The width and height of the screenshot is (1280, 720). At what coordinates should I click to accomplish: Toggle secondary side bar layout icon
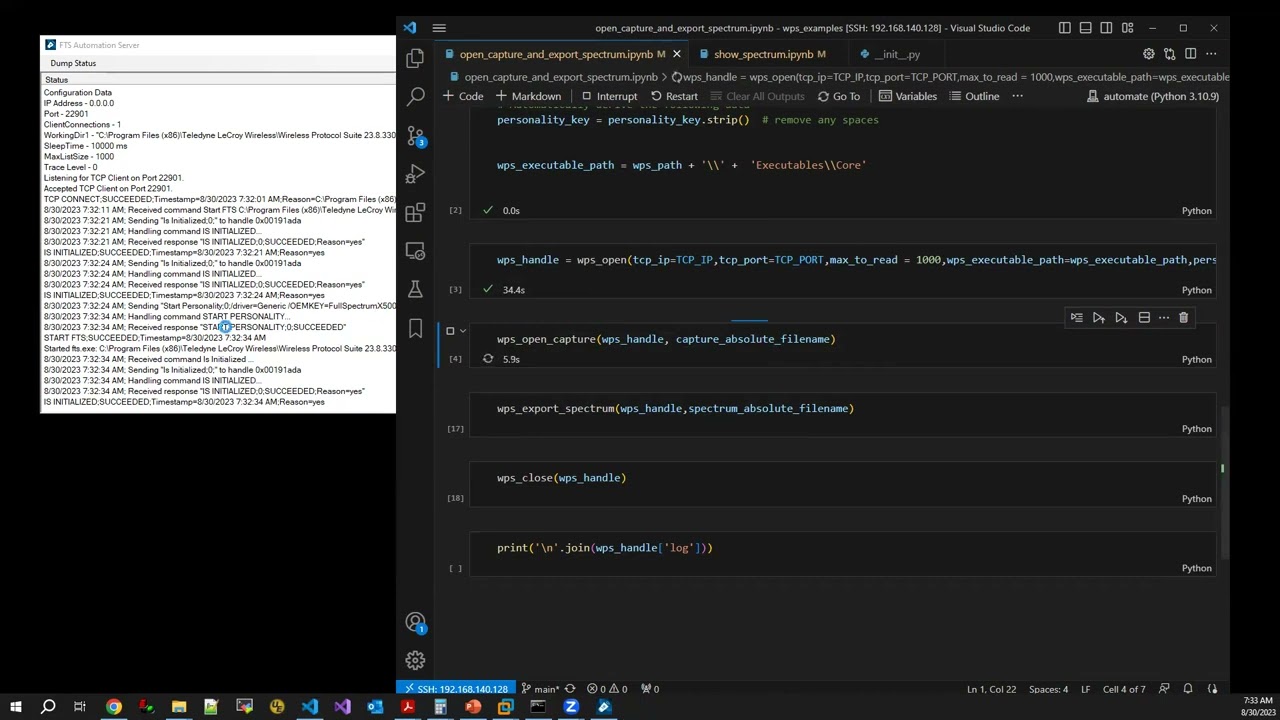click(x=1106, y=28)
